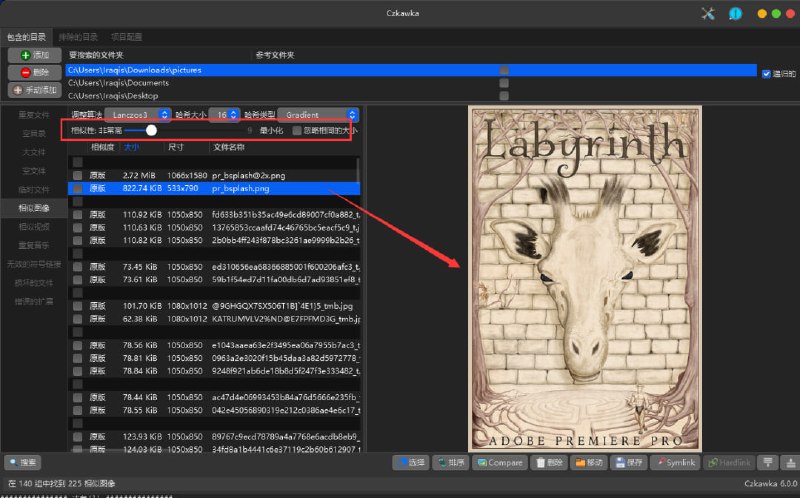Open the settings tools icon in title bar
Screen dimensions: 800x498
point(709,13)
